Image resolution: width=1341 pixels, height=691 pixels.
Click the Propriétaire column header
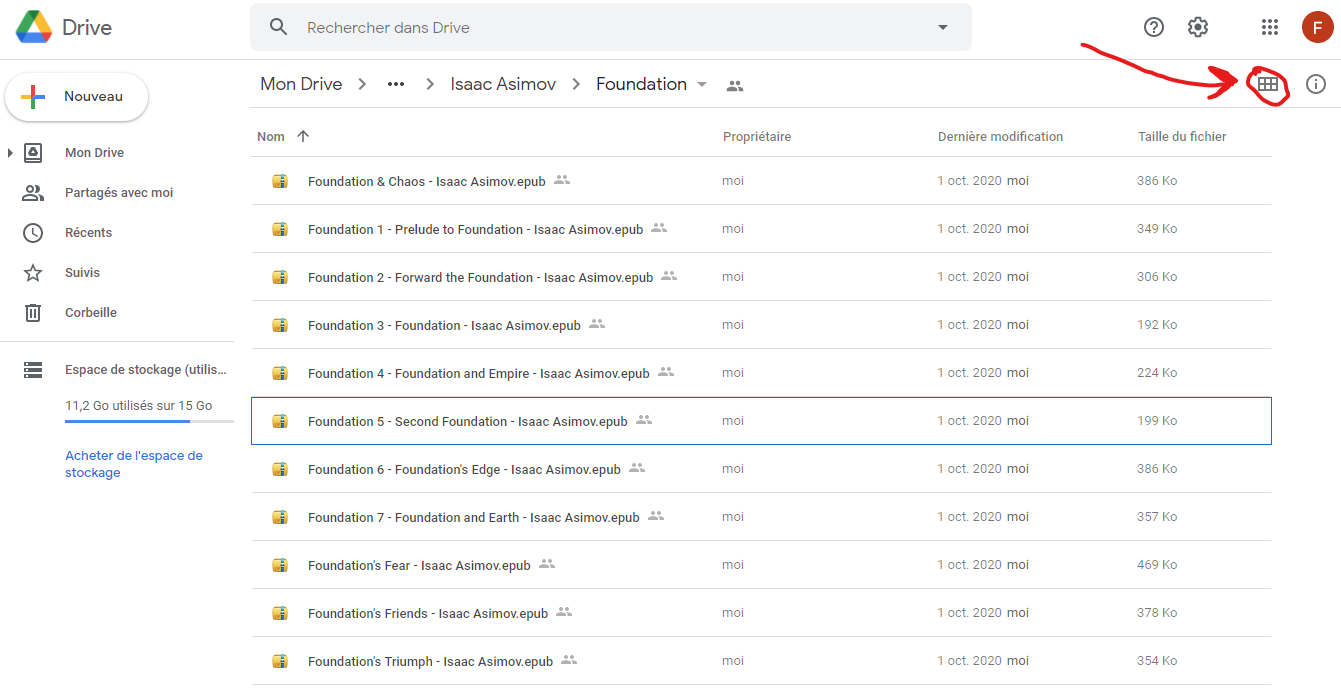(757, 137)
